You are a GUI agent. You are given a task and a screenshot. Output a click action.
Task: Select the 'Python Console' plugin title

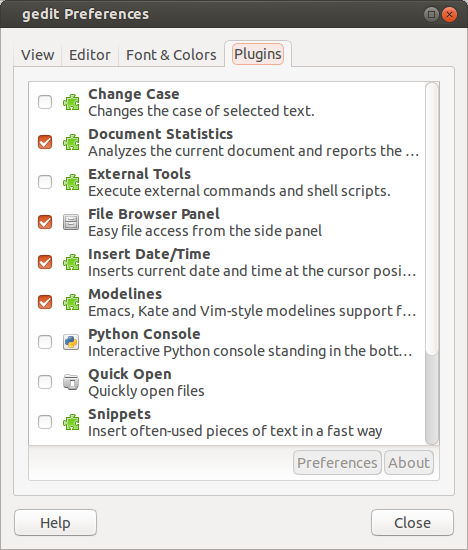coord(144,334)
